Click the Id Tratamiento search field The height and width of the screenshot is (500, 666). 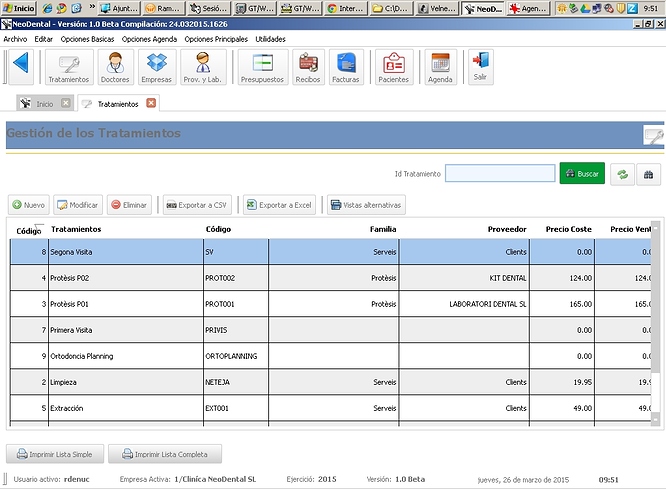pos(500,174)
